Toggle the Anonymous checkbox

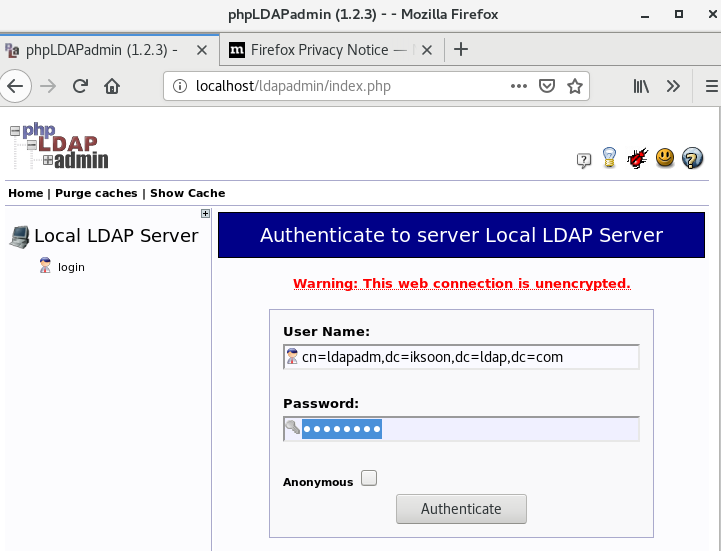[369, 478]
